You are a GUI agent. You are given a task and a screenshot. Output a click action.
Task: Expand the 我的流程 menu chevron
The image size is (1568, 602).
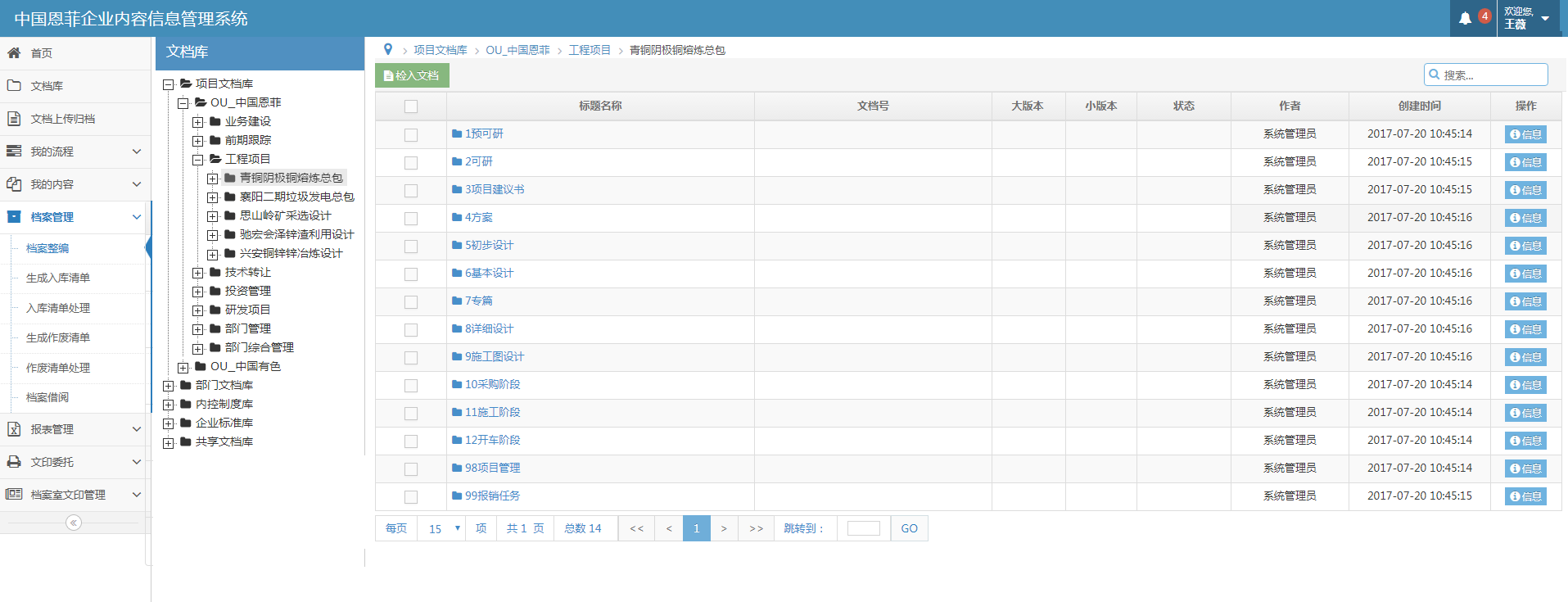pos(137,151)
